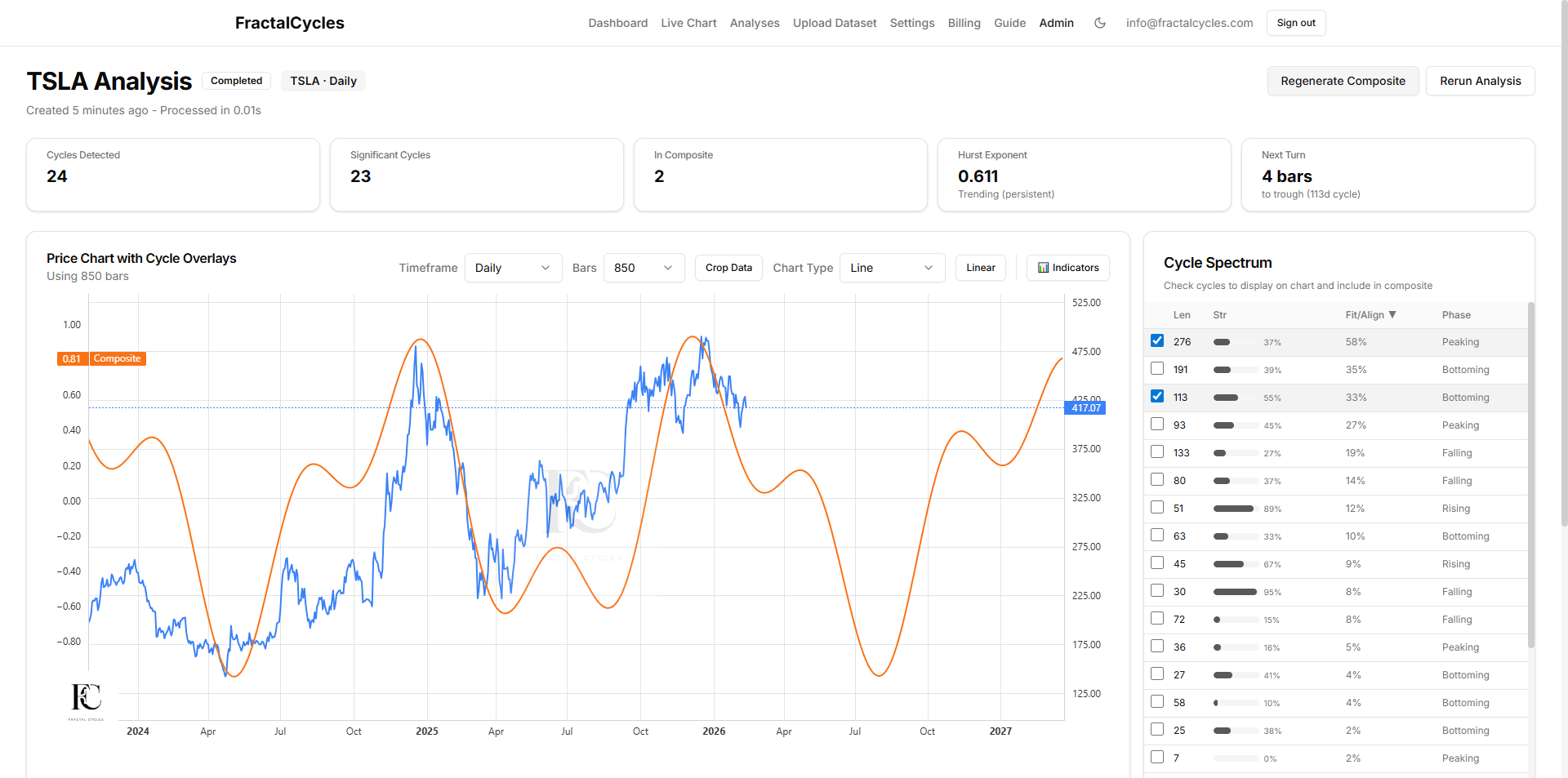Check the 25-length cycle checkbox
Screen dimensions: 1568x778
click(x=1157, y=730)
